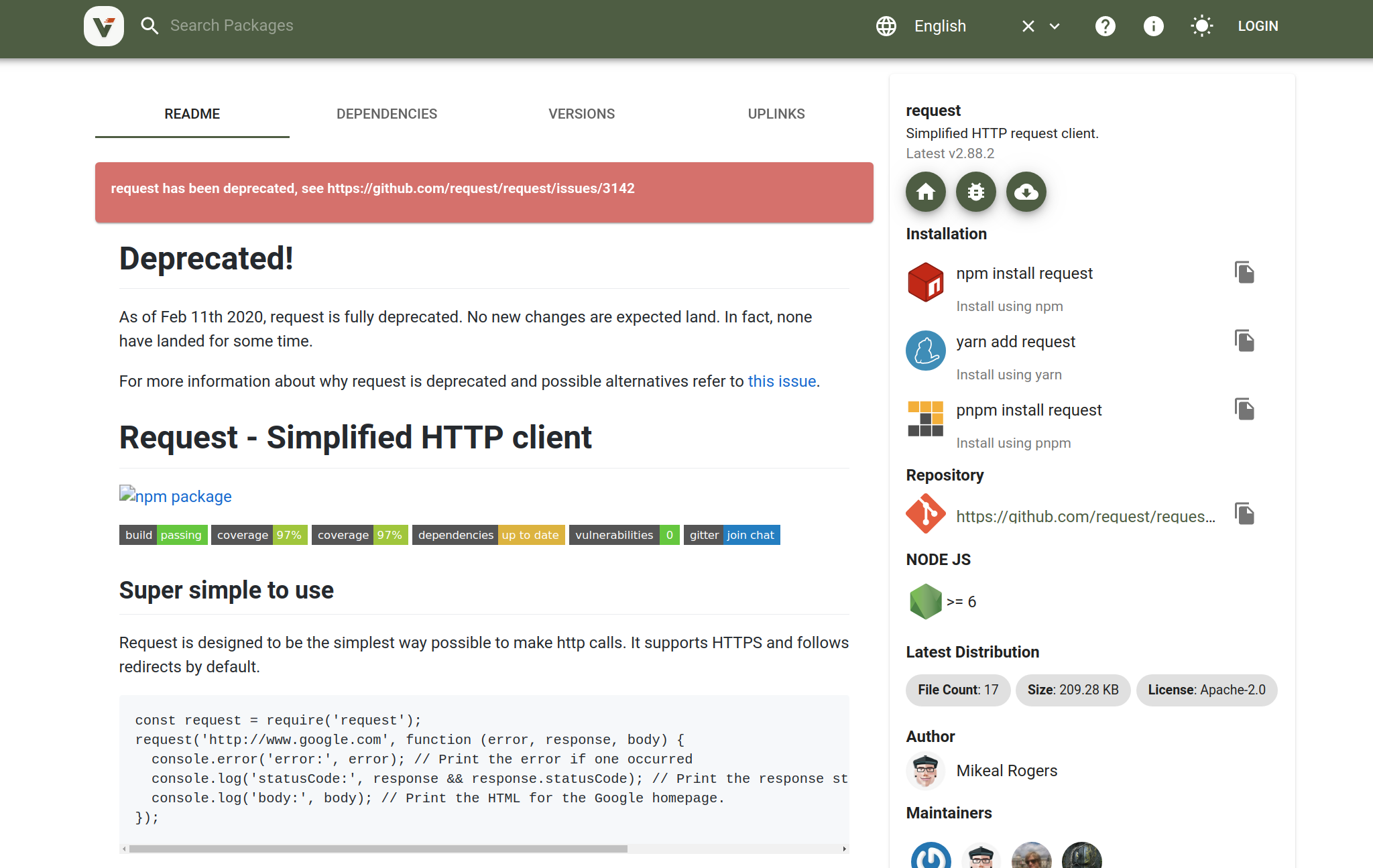Click the code block horizontal scrollbar
Viewport: 1373px width, 868px height.
click(378, 849)
